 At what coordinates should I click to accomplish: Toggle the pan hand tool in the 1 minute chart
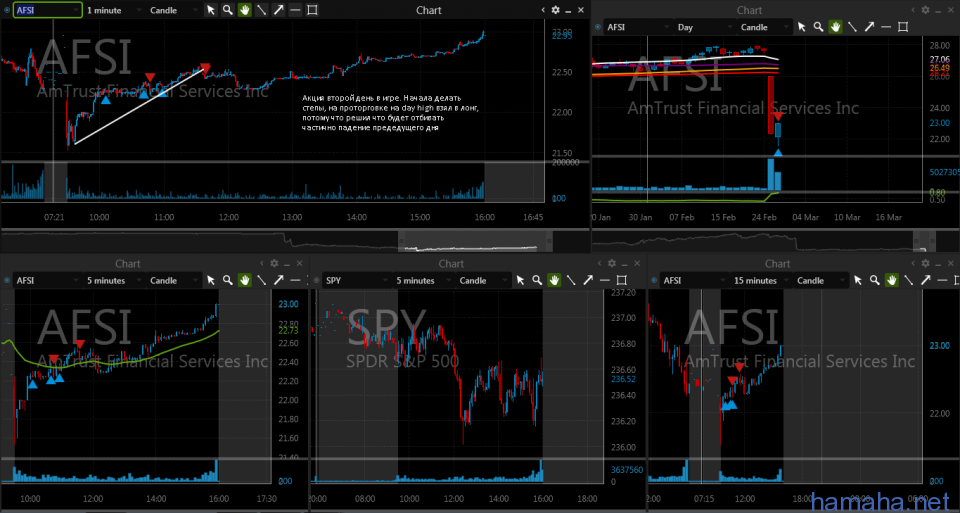(x=244, y=10)
